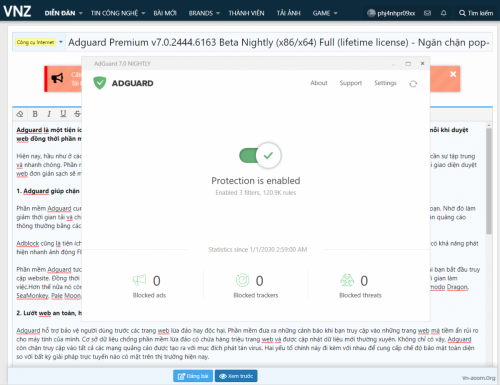Click the 'SeaMonkey' word in editor
Screen dimensions: 500x385
[33, 296]
